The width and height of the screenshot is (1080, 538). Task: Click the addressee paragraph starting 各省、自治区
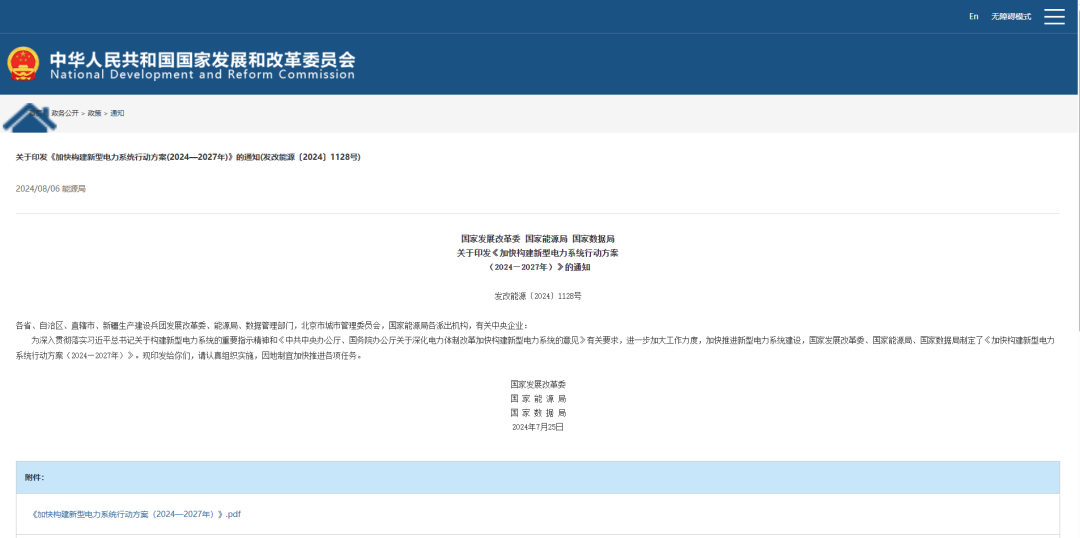[272, 325]
